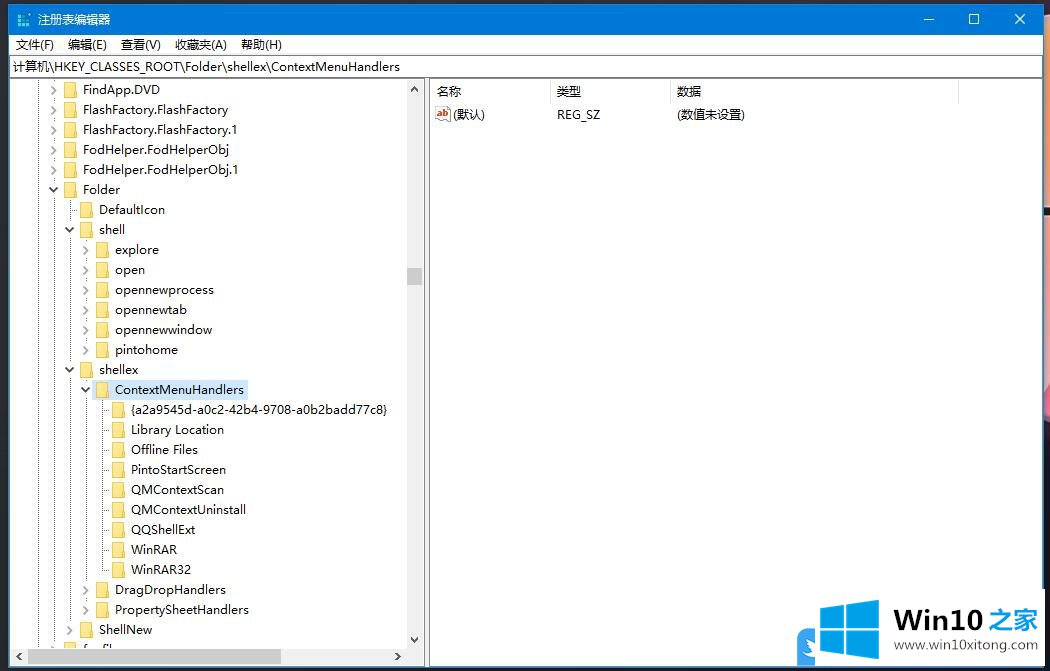Click tree horizontal scrollbar left arrow
The height and width of the screenshot is (671, 1050).
coord(19,657)
